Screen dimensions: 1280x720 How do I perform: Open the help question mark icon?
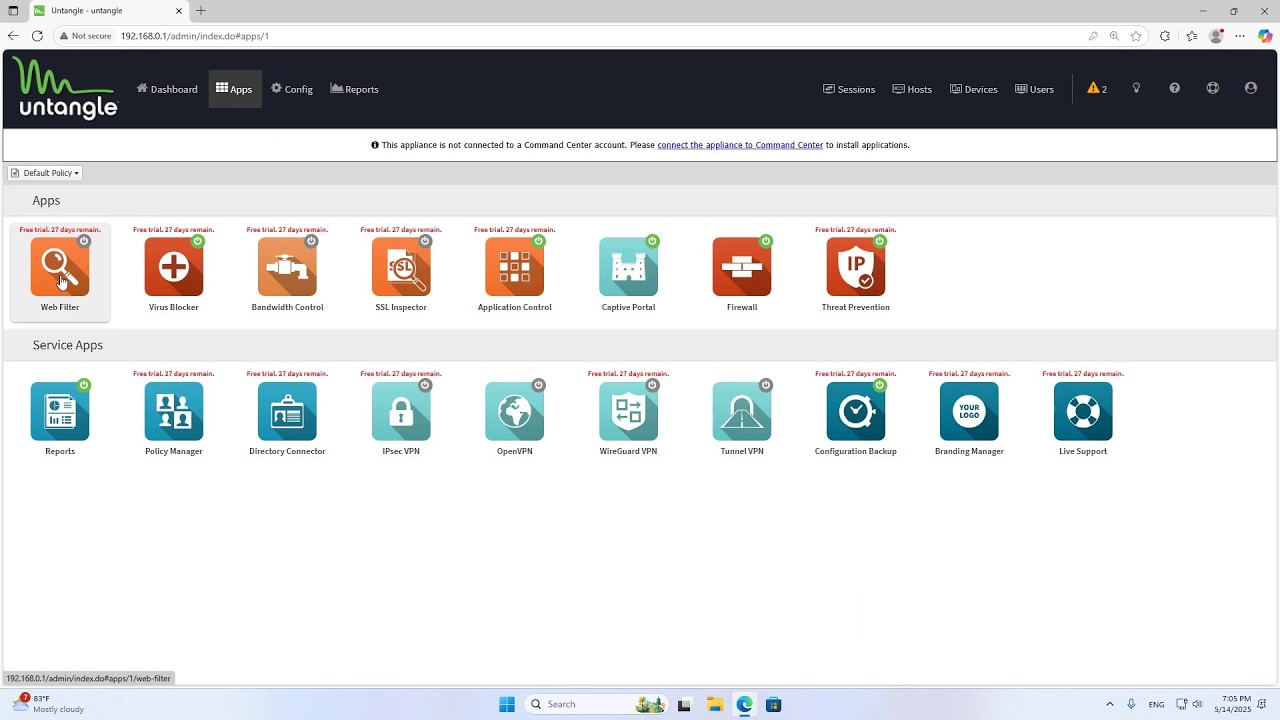coord(1174,88)
